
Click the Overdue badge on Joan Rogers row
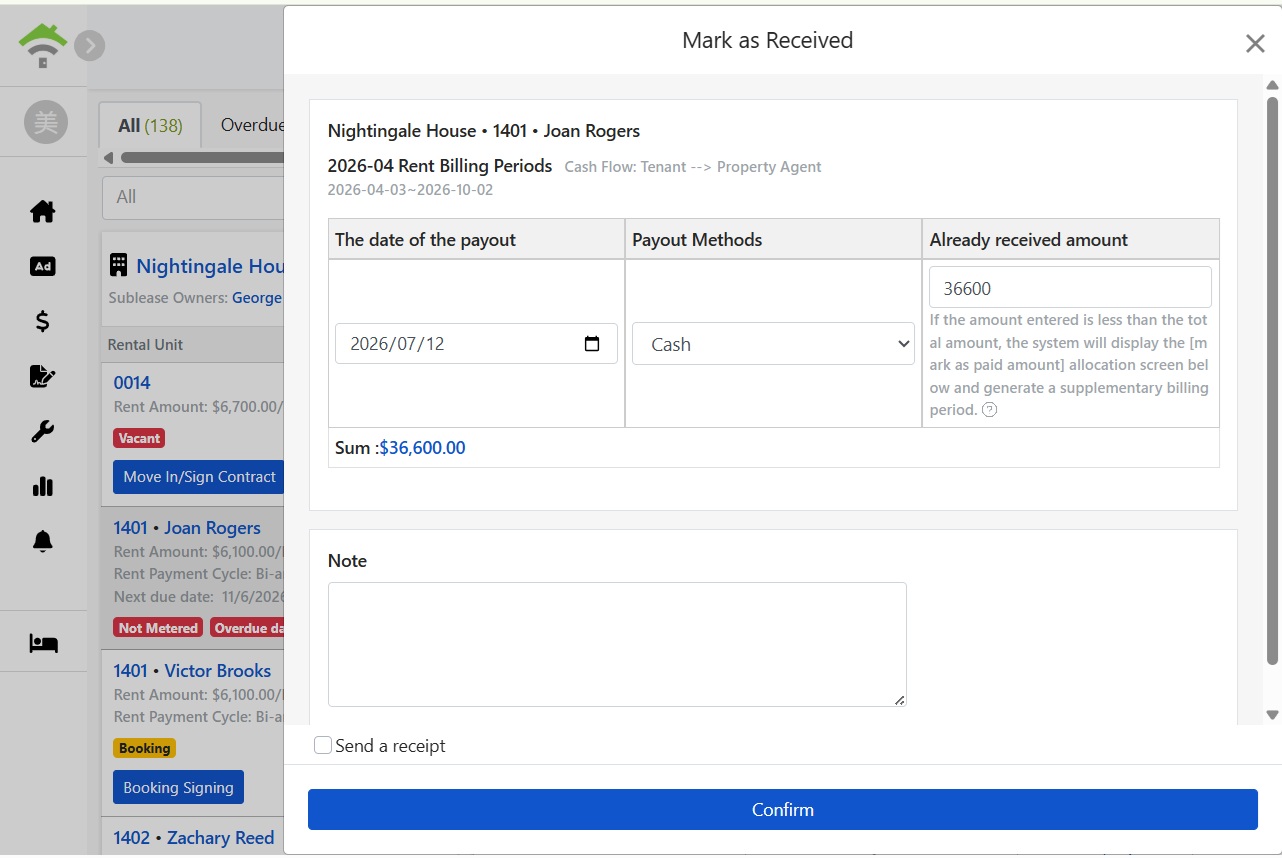(247, 628)
